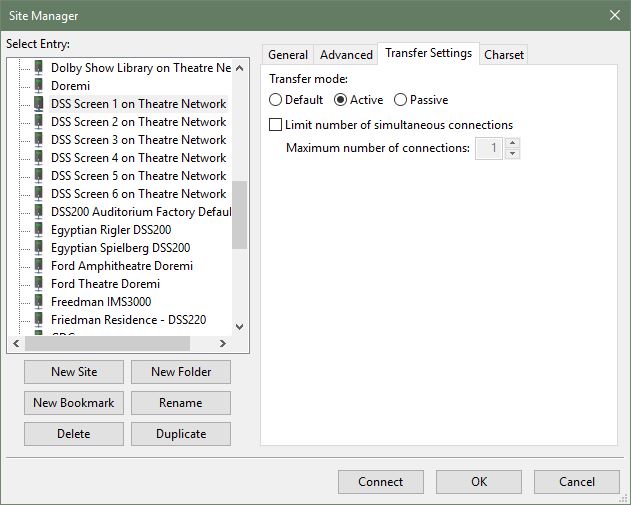Image resolution: width=631 pixels, height=505 pixels.
Task: Click the New Folder button
Action: (x=181, y=372)
